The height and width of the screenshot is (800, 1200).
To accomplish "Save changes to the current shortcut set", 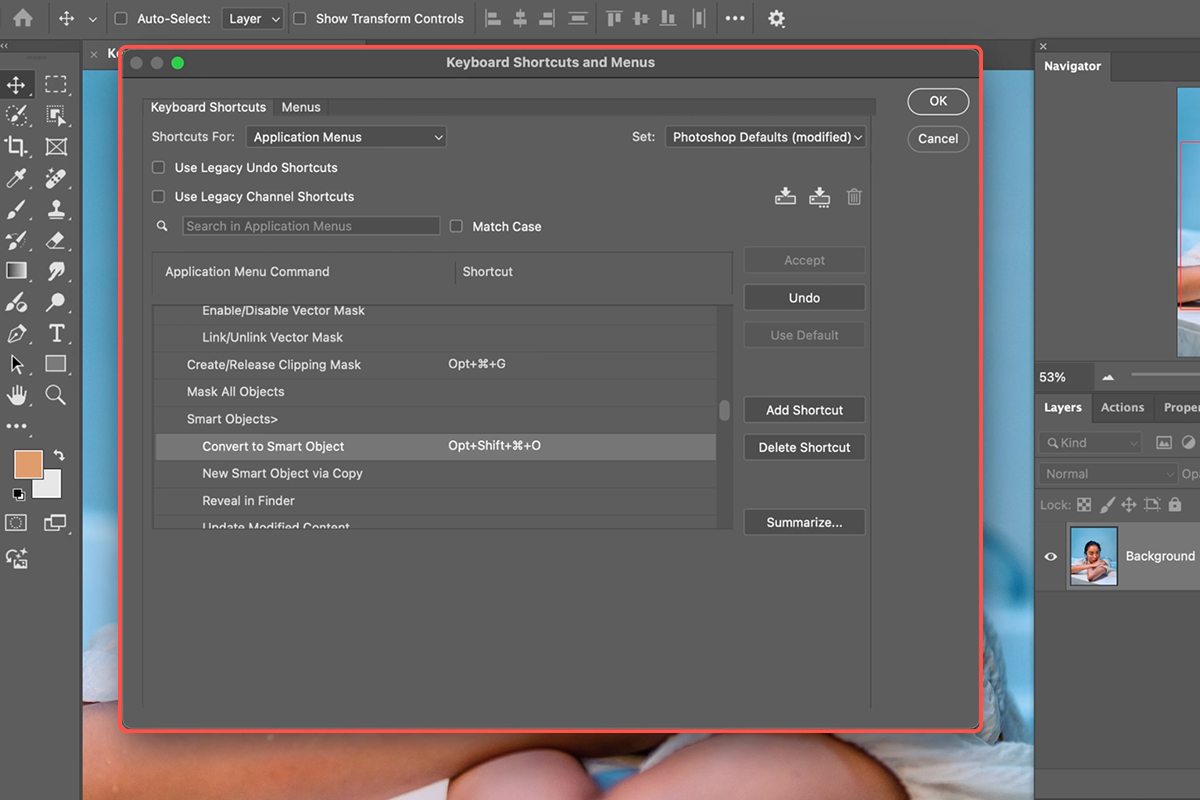I will click(x=785, y=196).
